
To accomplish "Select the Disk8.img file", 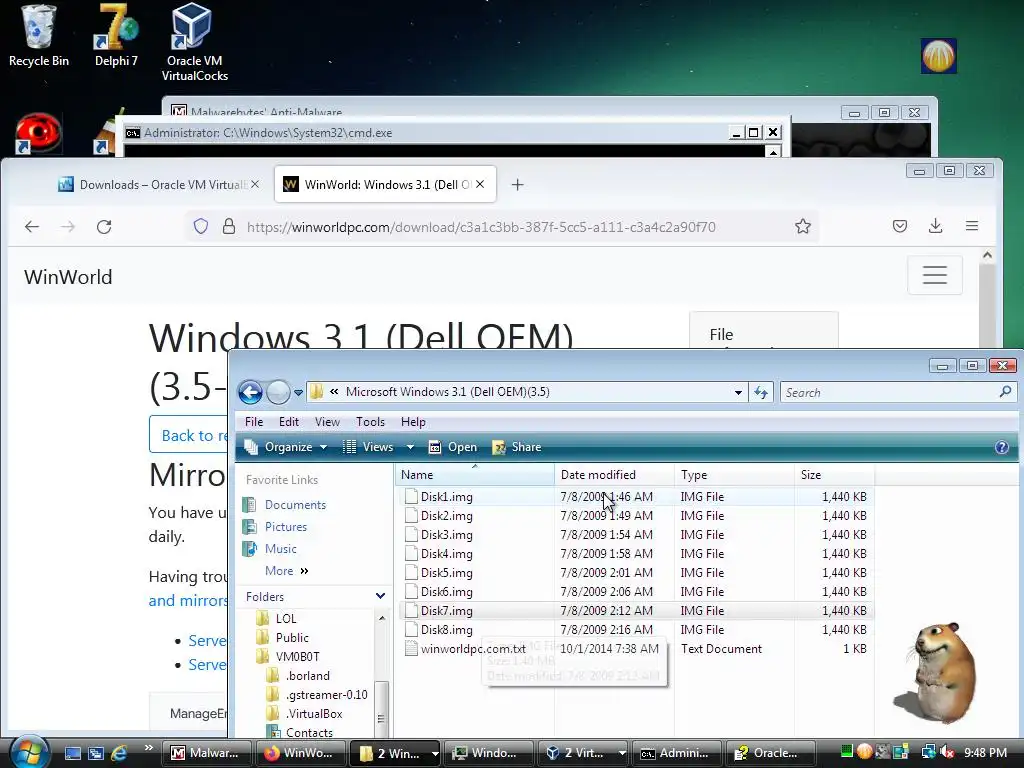I will 446,630.
